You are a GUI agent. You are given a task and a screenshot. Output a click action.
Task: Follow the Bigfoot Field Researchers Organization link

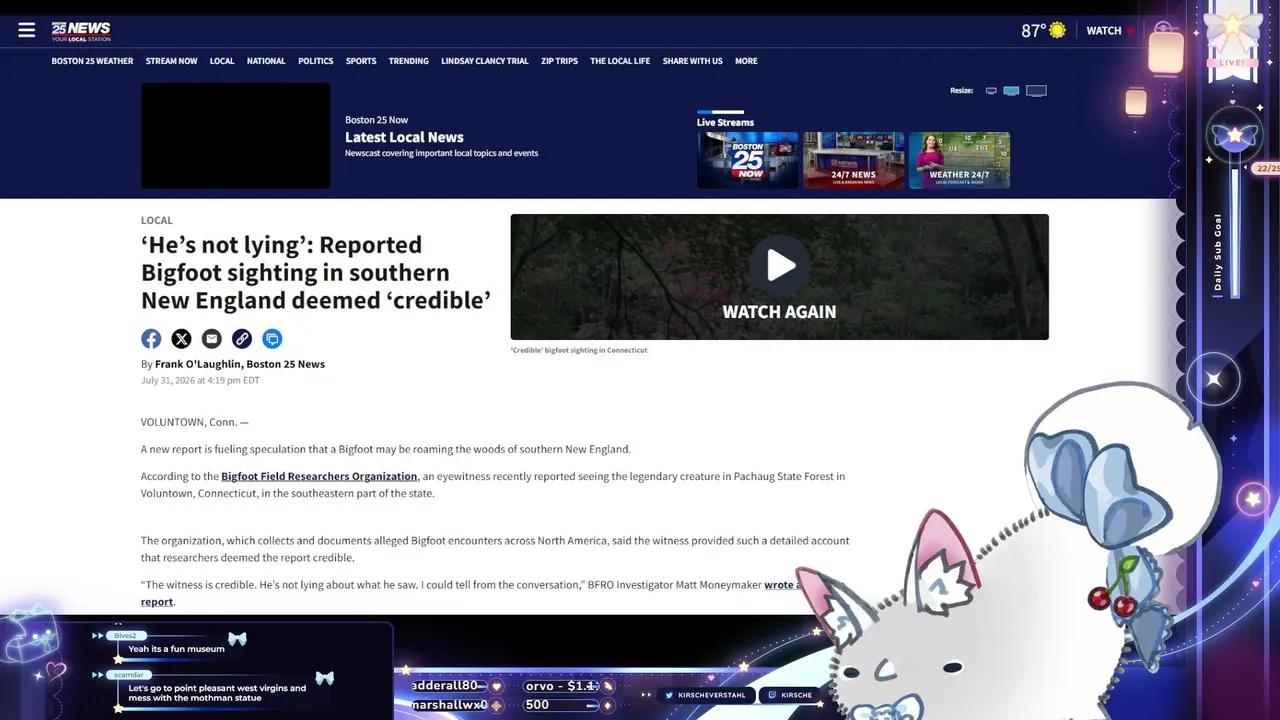point(319,476)
